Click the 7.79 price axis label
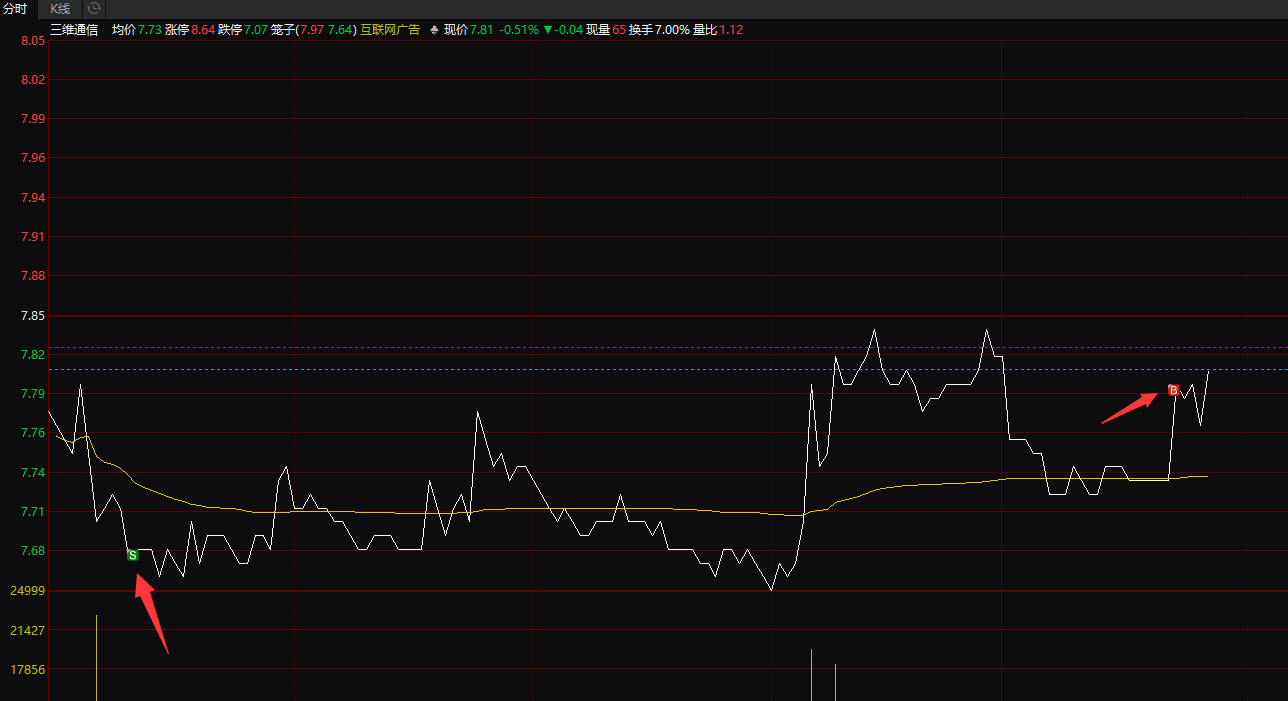 33,394
